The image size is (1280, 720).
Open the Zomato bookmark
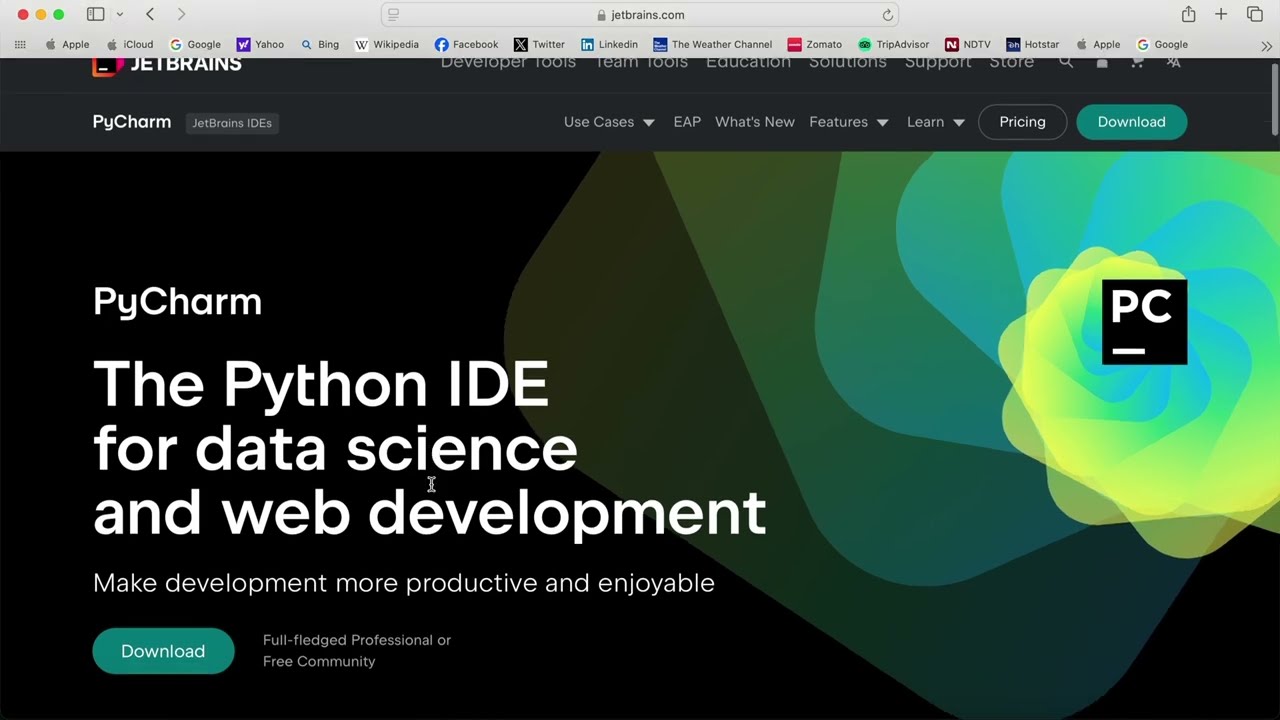(x=814, y=44)
